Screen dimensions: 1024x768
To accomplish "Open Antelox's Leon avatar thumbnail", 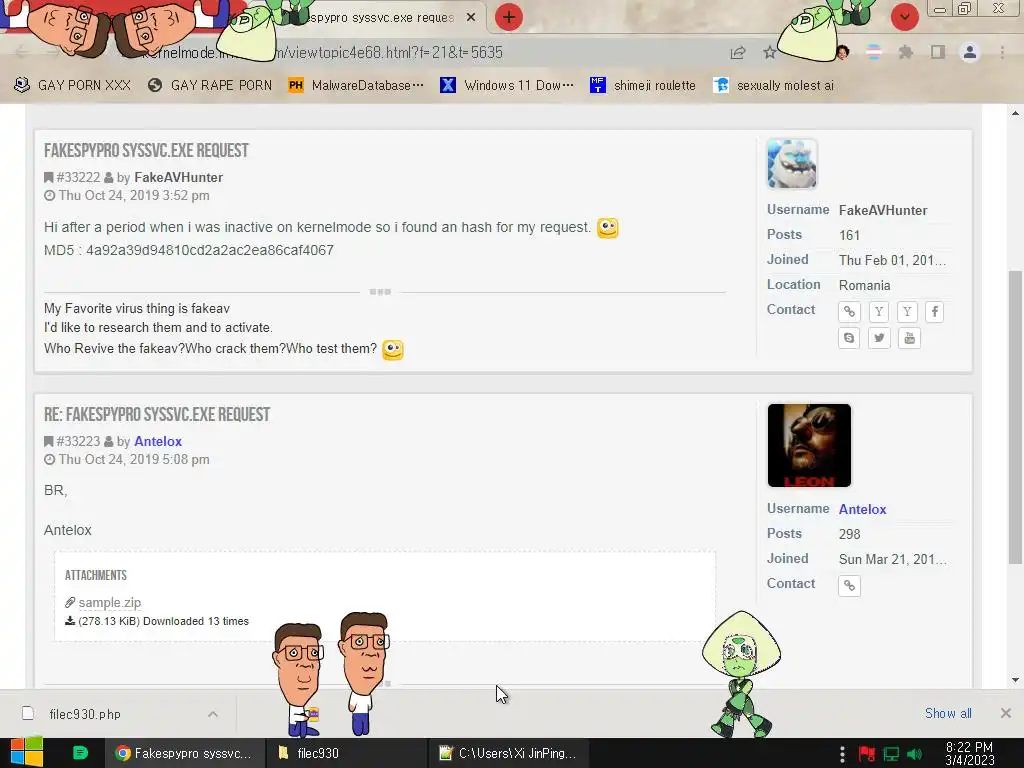I will (x=809, y=445).
